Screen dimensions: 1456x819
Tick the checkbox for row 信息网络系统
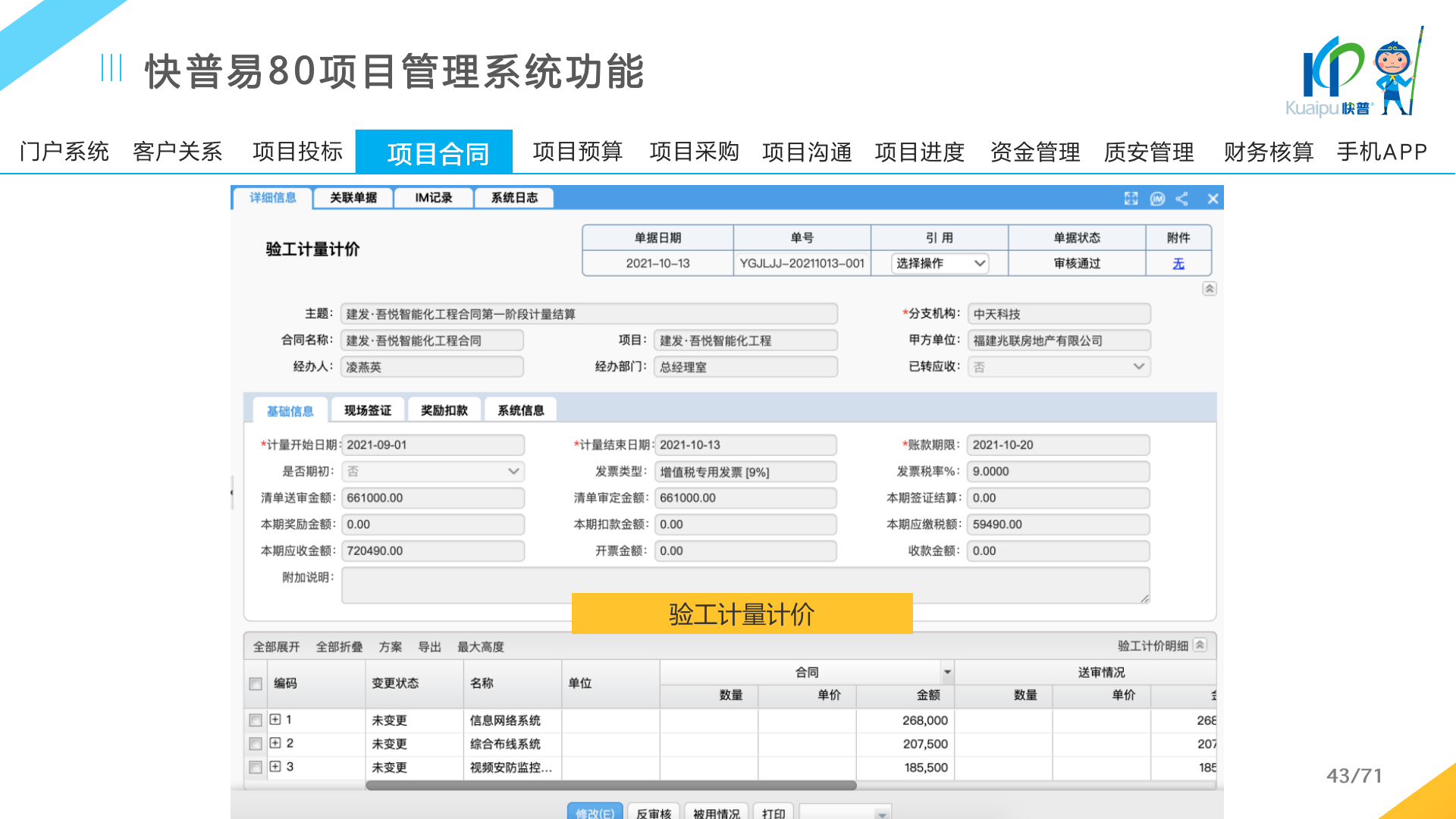pyautogui.click(x=256, y=720)
